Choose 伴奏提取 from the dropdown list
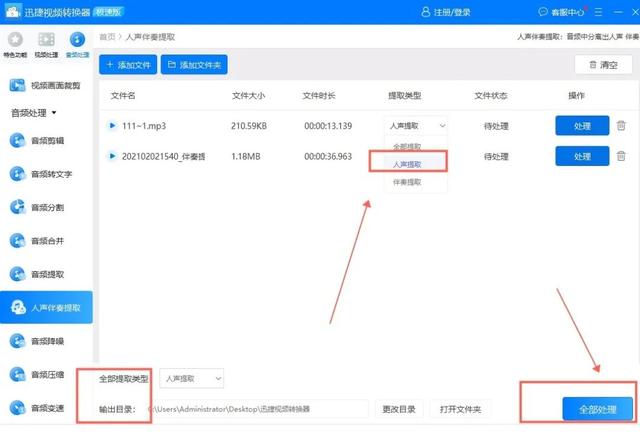The image size is (640, 441). point(407,182)
